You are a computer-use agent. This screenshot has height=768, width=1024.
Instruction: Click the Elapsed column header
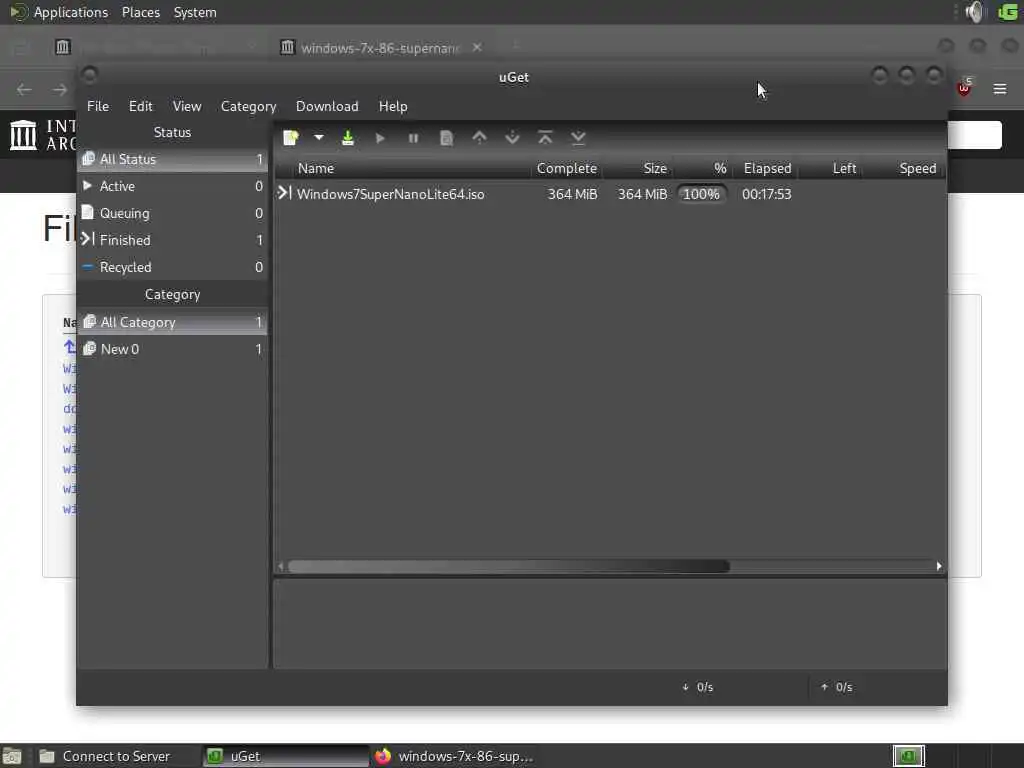[767, 168]
